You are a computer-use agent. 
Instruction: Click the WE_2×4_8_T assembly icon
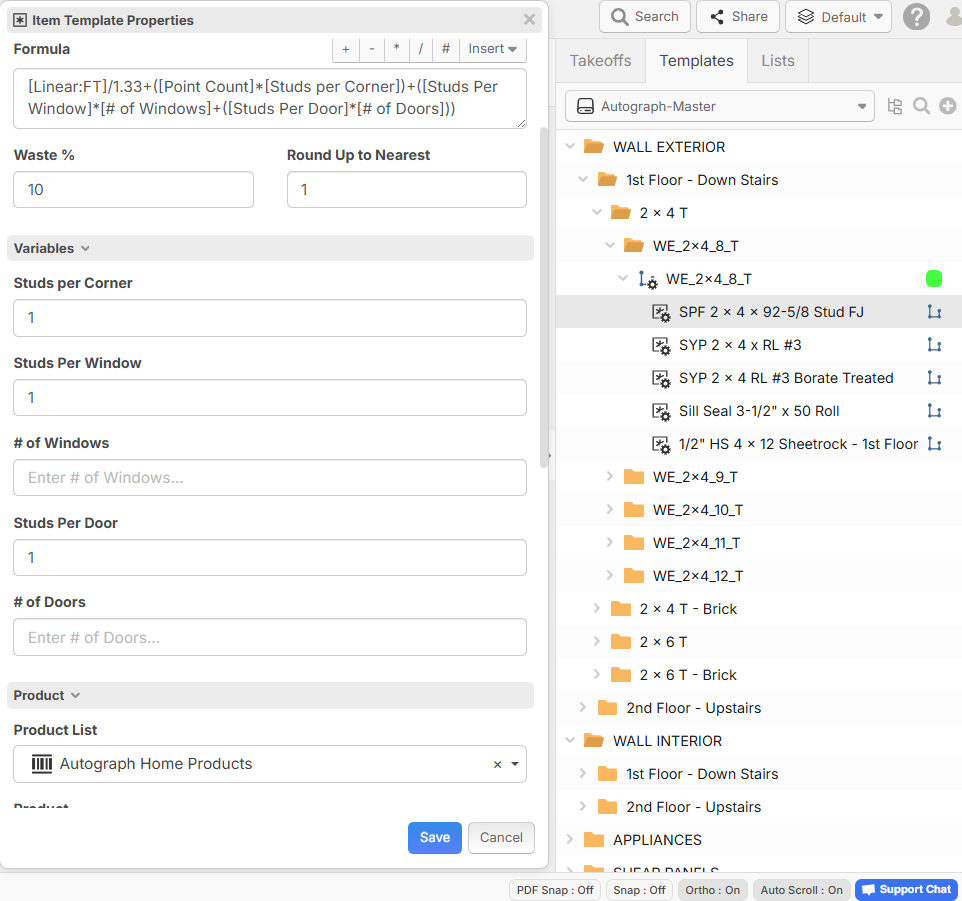tap(648, 280)
